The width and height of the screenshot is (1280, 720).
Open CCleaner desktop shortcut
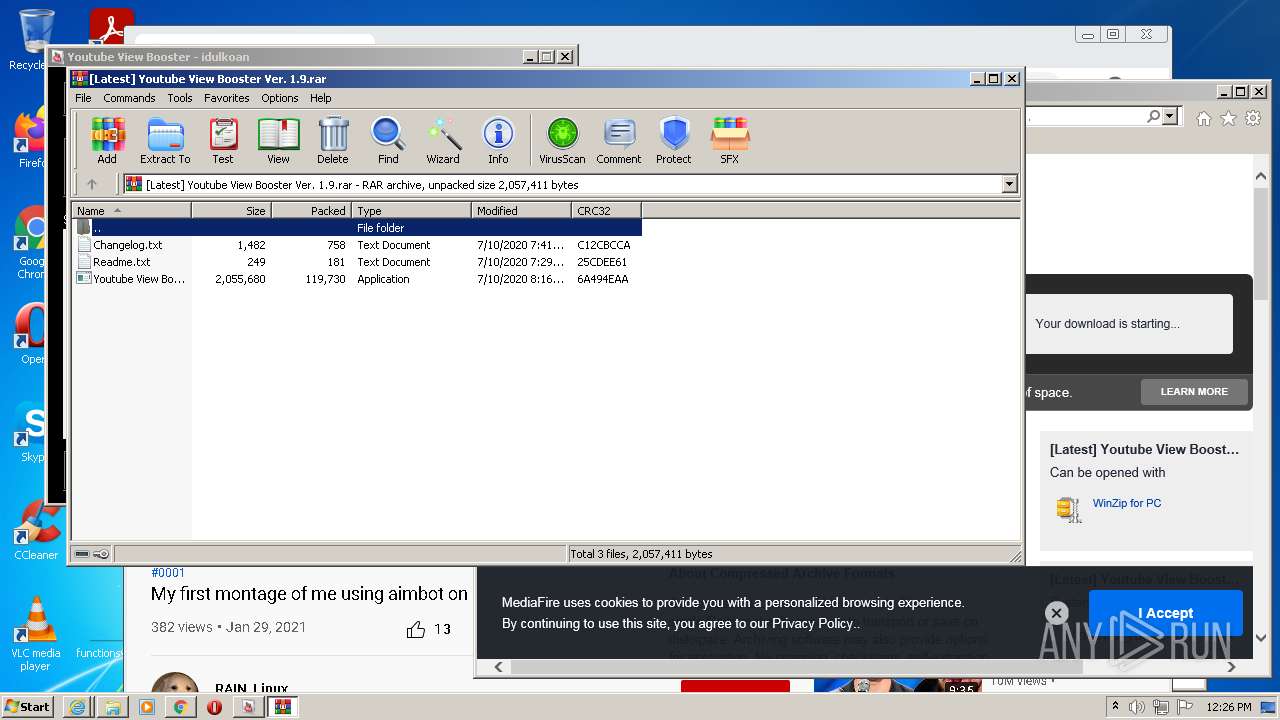pos(36,530)
